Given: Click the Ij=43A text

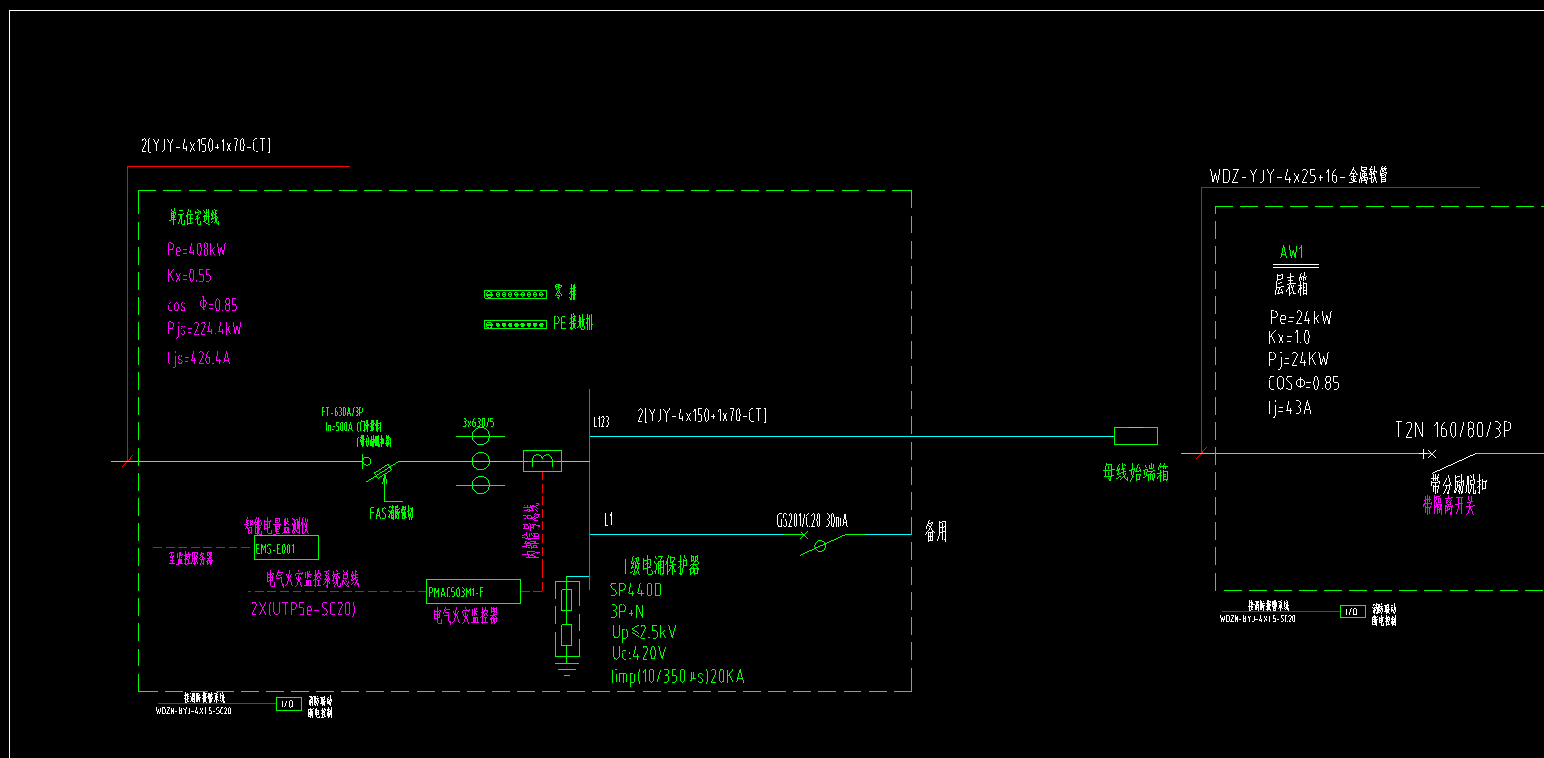Looking at the screenshot, I should (1290, 407).
